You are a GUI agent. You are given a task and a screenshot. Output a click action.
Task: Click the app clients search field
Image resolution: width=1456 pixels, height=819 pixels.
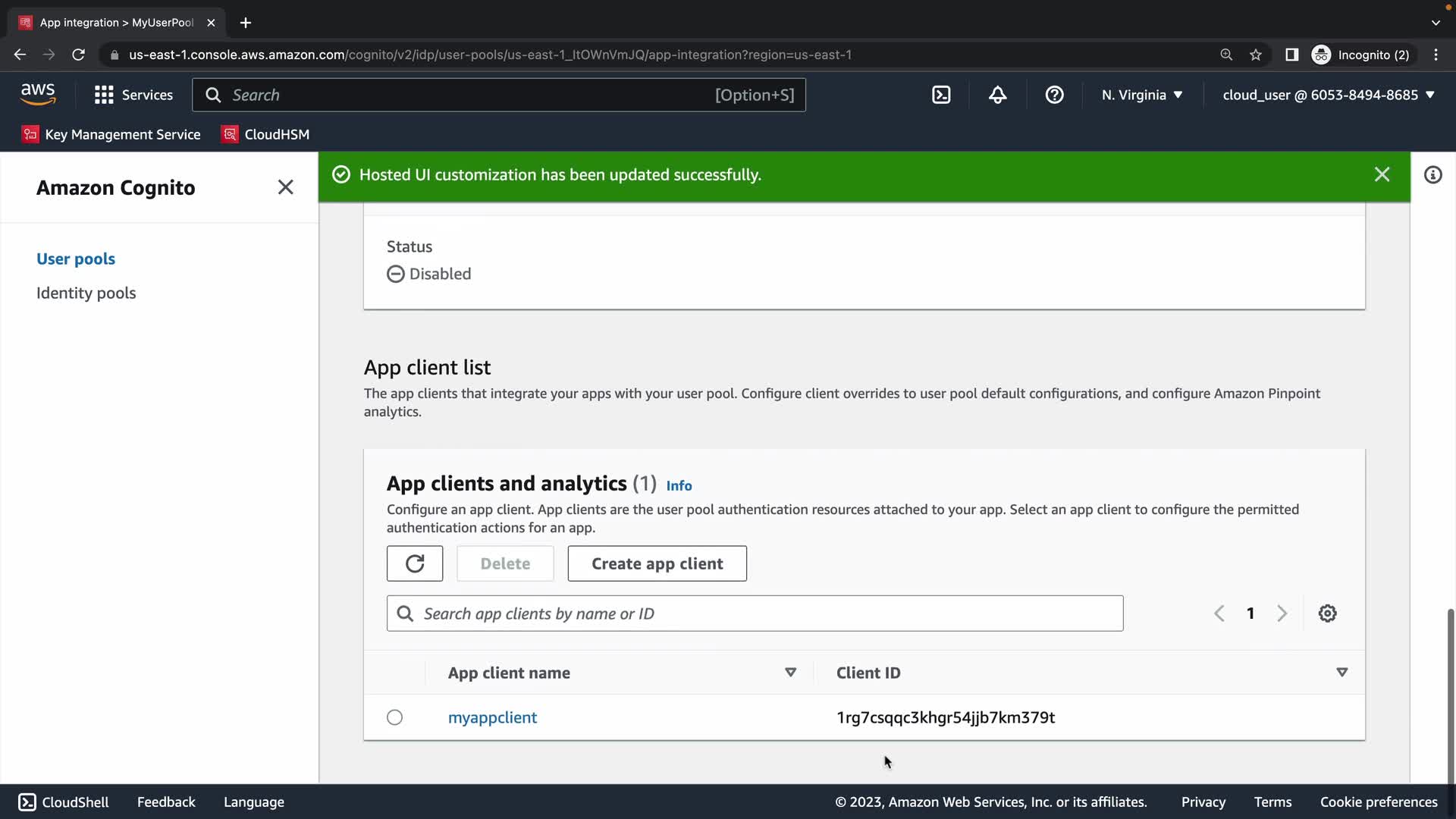(x=755, y=613)
